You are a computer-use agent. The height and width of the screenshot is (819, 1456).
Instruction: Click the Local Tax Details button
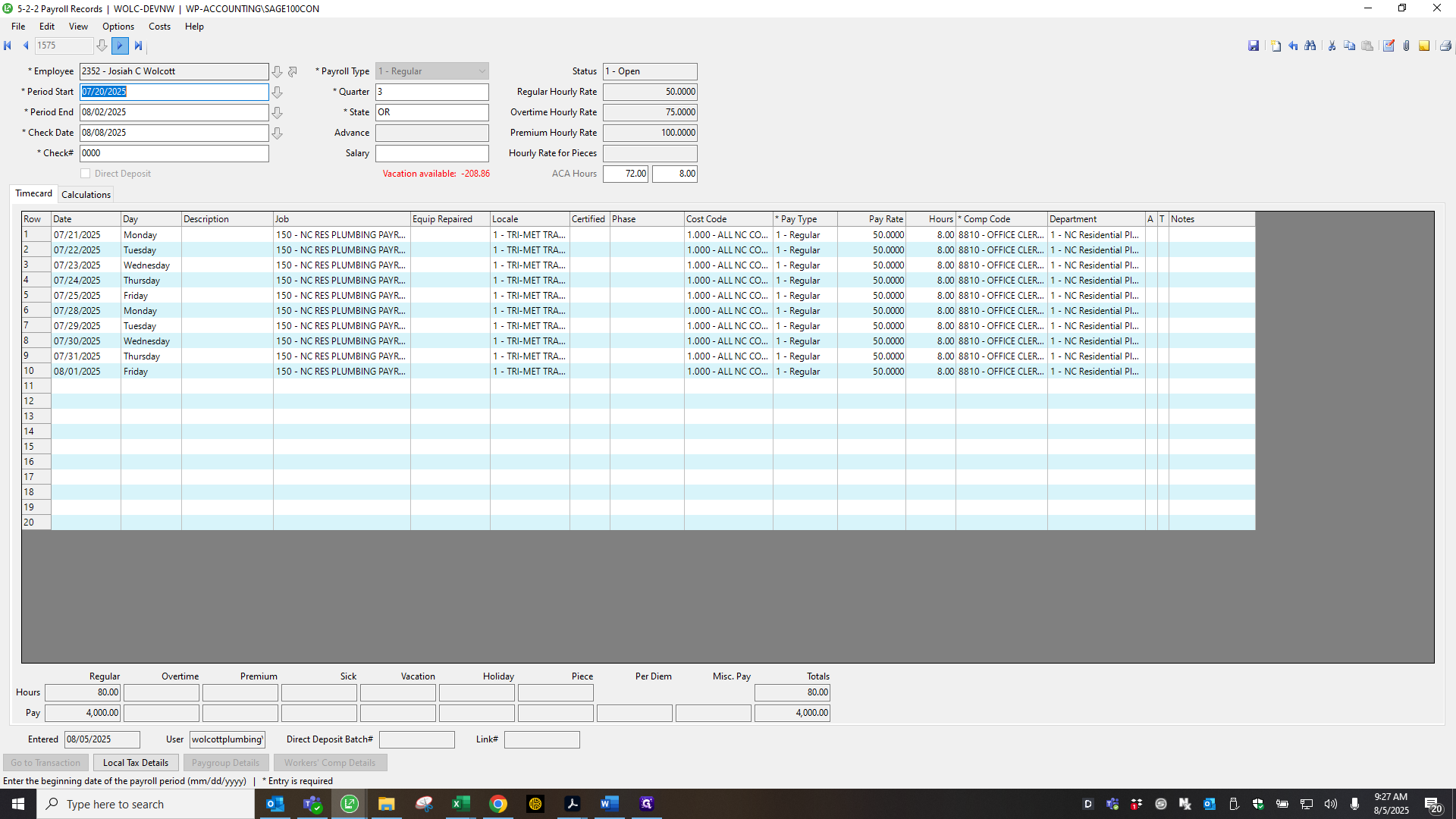tap(136, 763)
